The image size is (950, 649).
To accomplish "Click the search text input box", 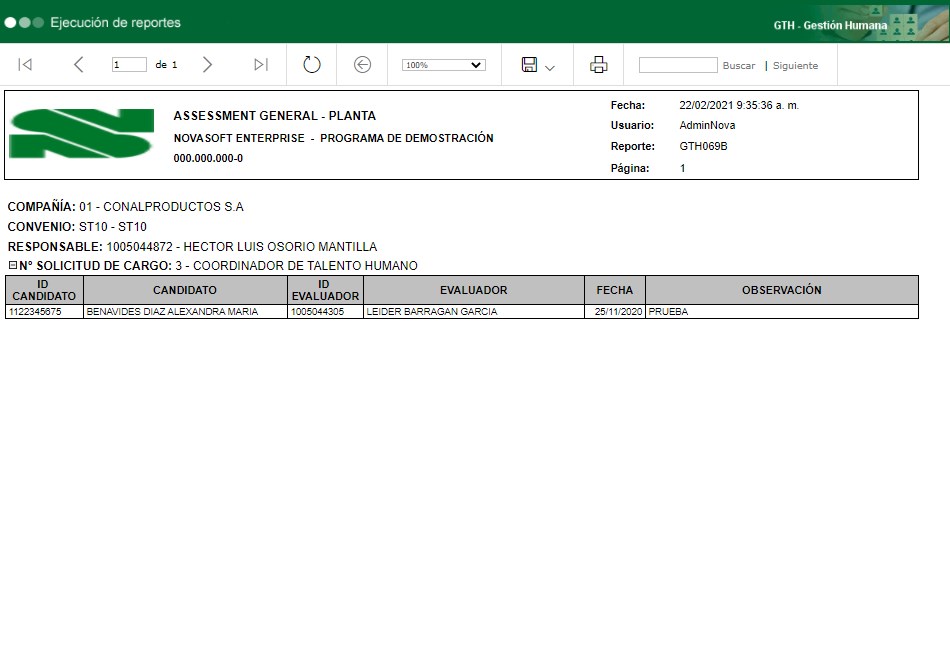I will tap(678, 65).
